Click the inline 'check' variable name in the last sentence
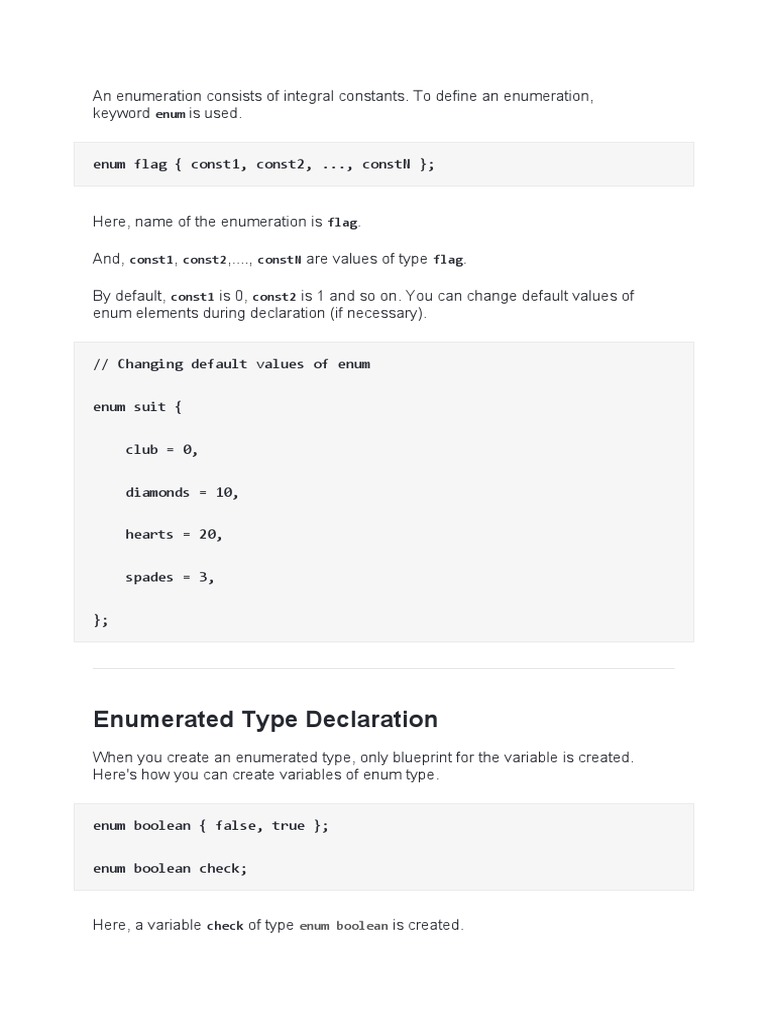Screen dimensions: 768x1024 225,926
